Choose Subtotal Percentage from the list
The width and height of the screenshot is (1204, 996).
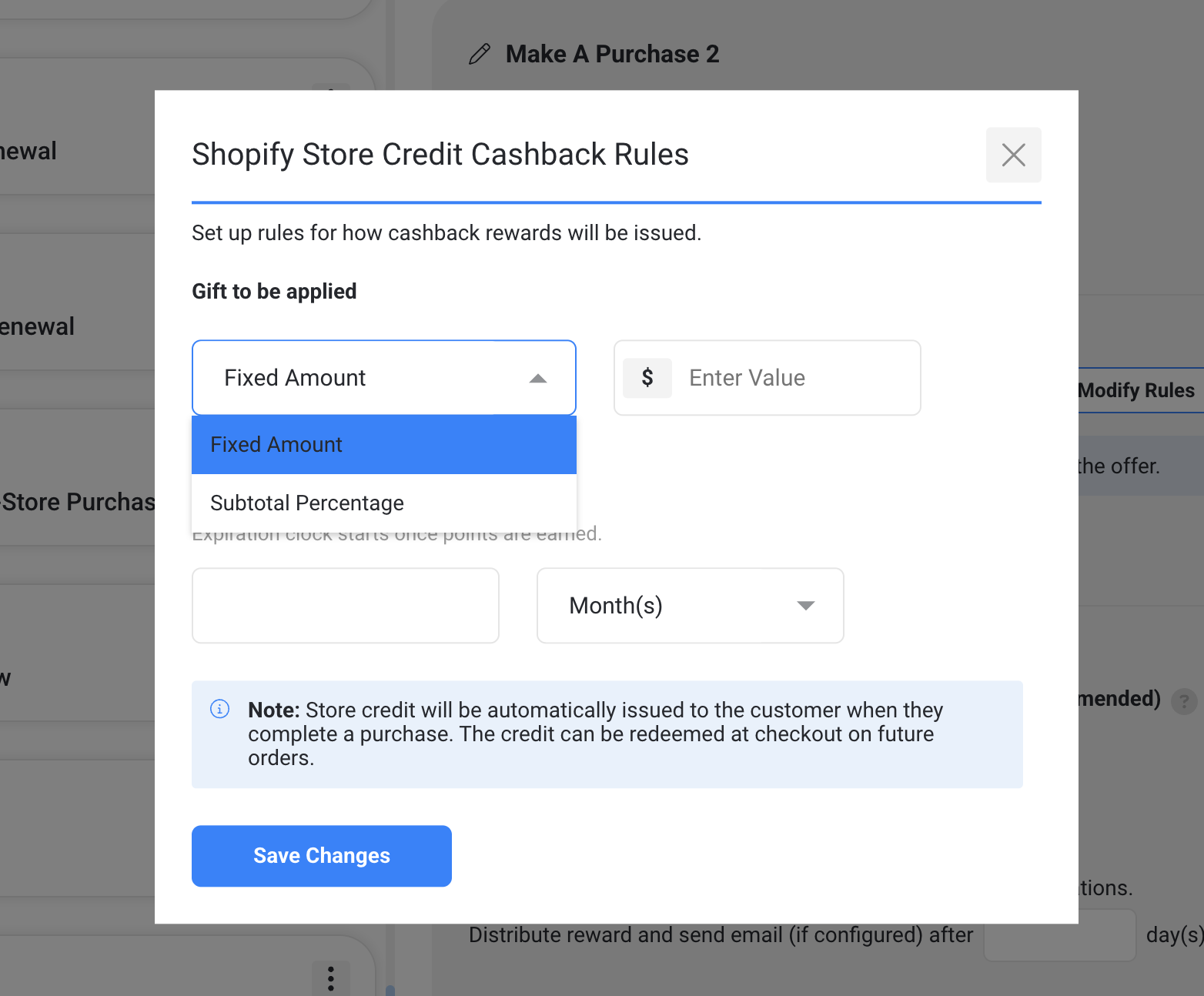coord(383,503)
